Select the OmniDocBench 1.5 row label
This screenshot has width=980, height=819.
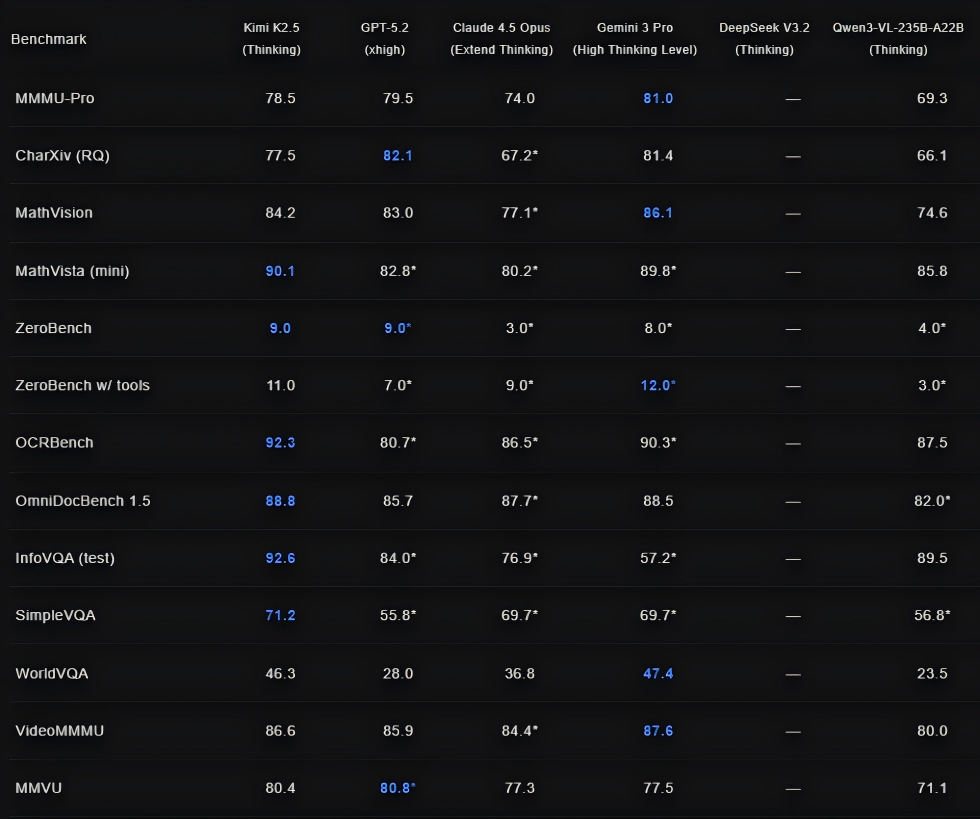(x=82, y=501)
